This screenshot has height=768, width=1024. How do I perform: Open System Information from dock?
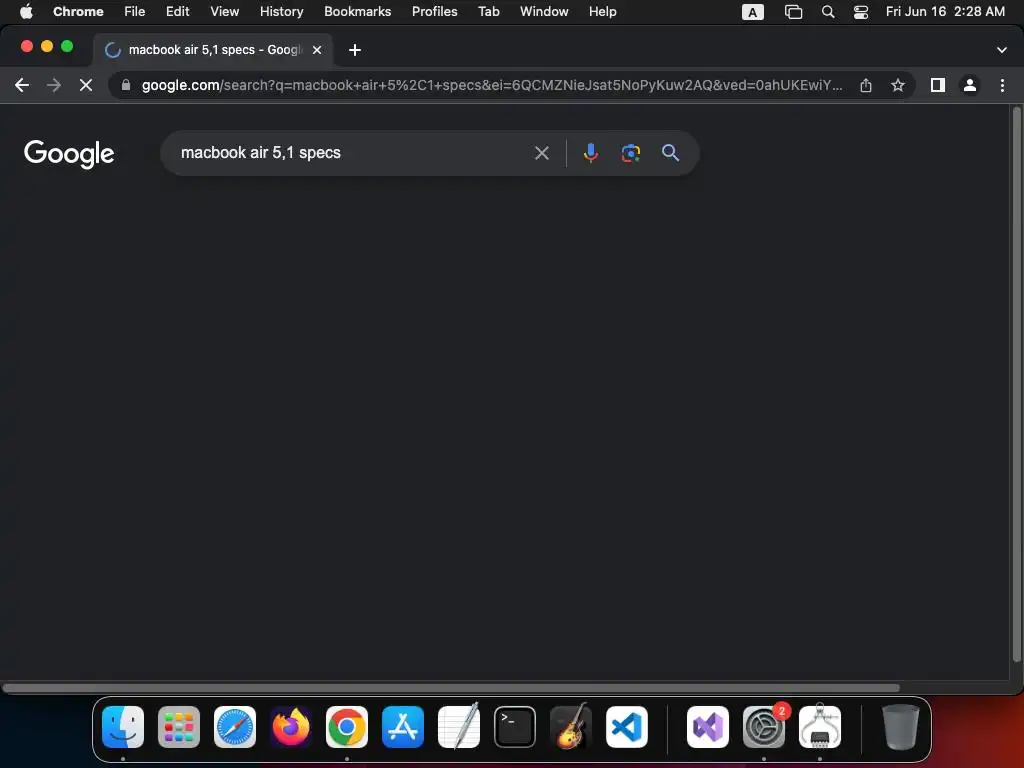(820, 727)
